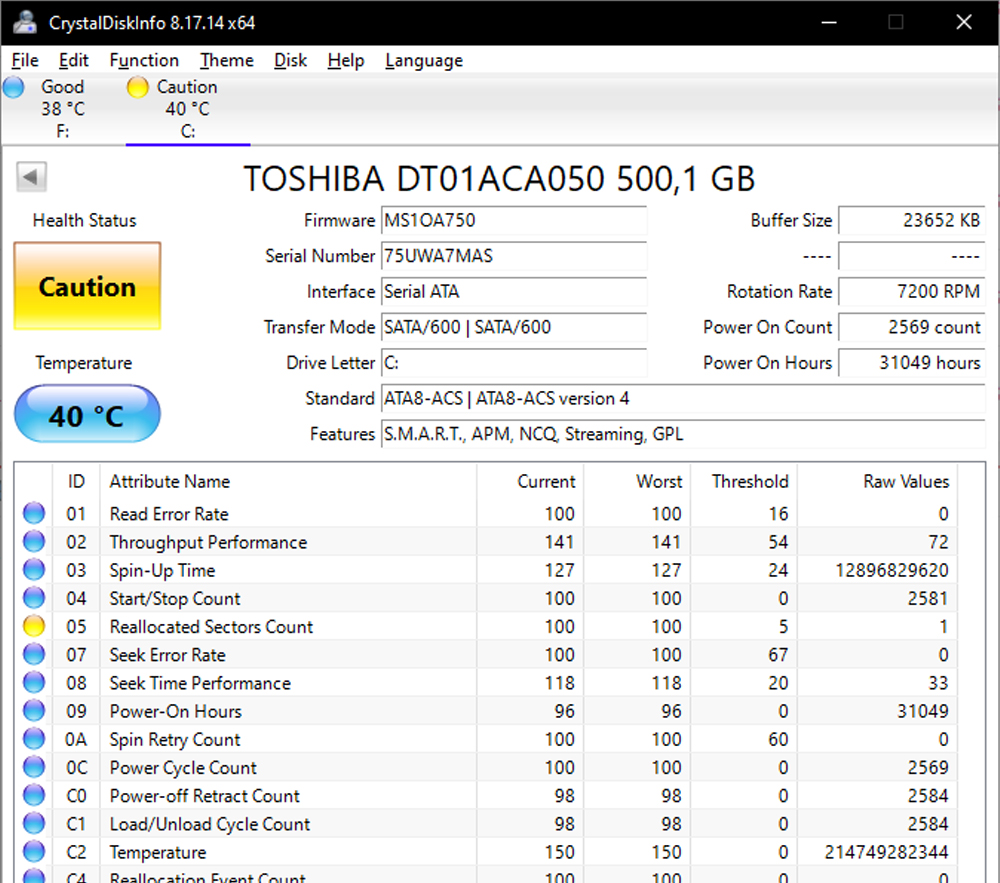Click the yellow Caution status icon for disk C:
The width and height of the screenshot is (1000, 883).
pyautogui.click(x=138, y=87)
